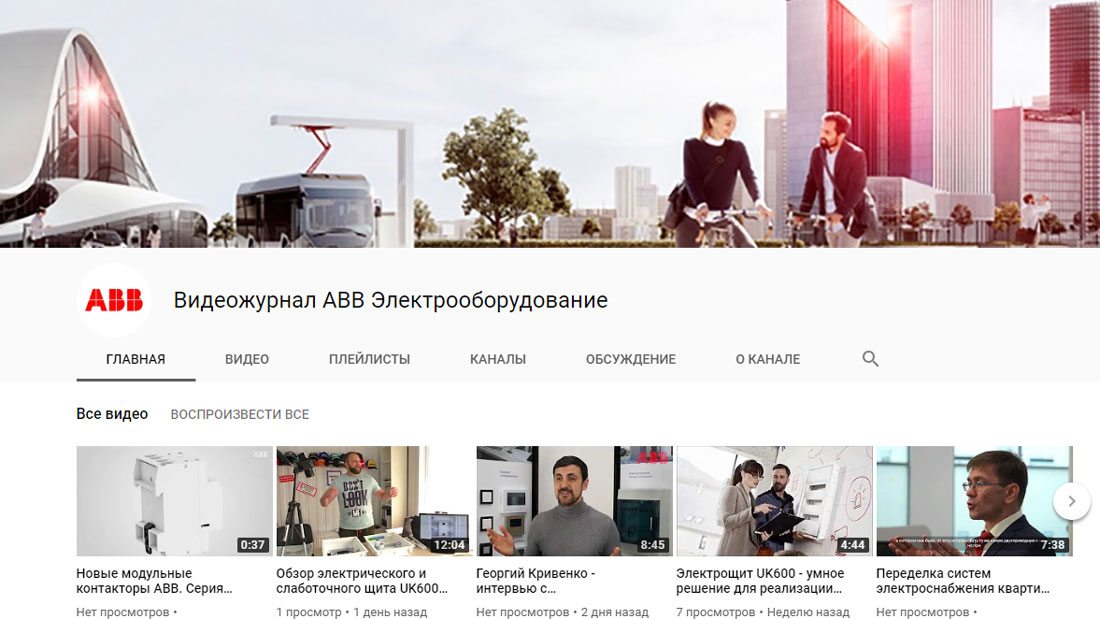Open the 8:45 Георгий Кривенко interview thumbnail
Image resolution: width=1100 pixels, height=619 pixels.
tap(575, 501)
